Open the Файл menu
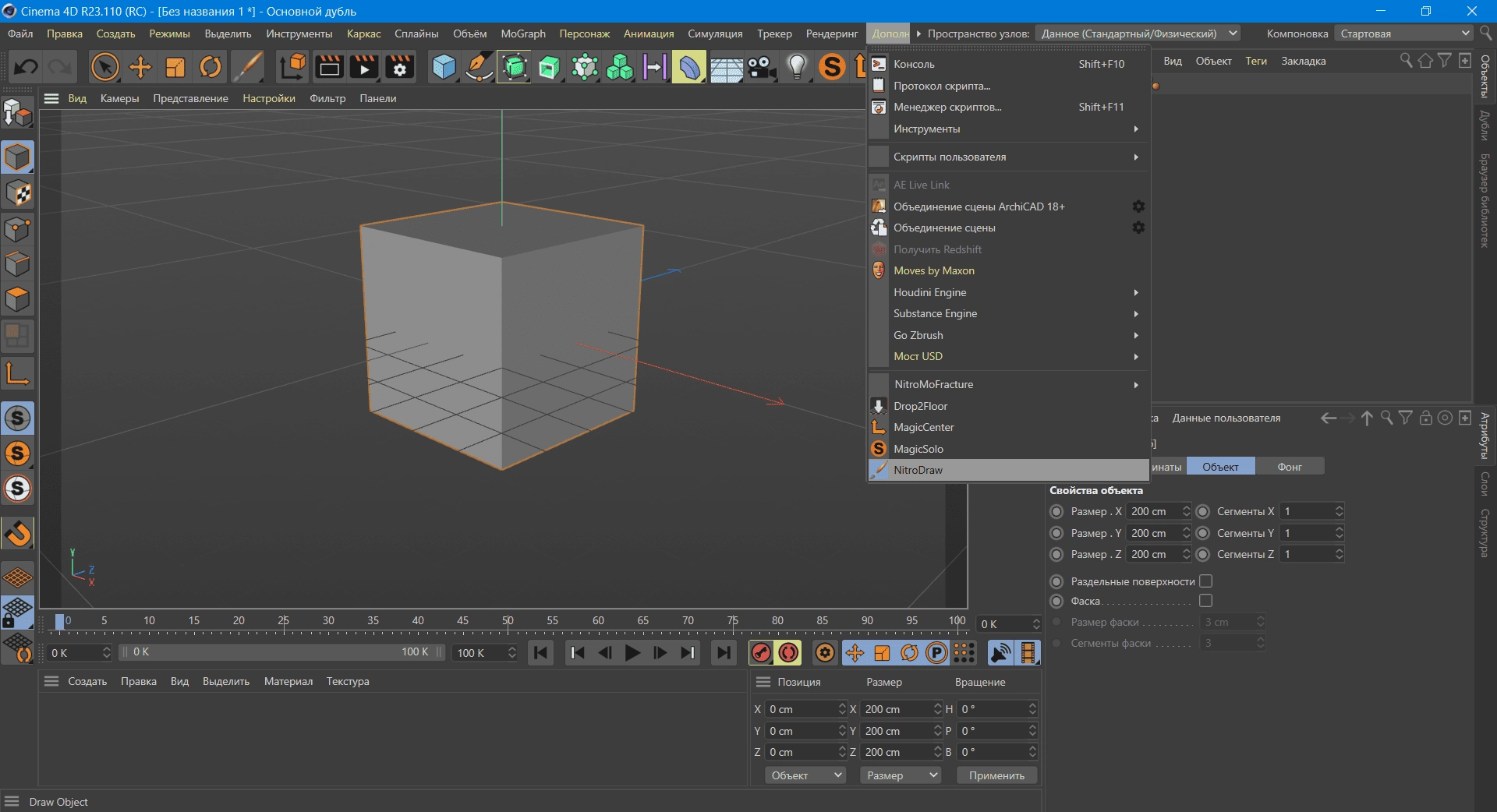 tap(20, 34)
